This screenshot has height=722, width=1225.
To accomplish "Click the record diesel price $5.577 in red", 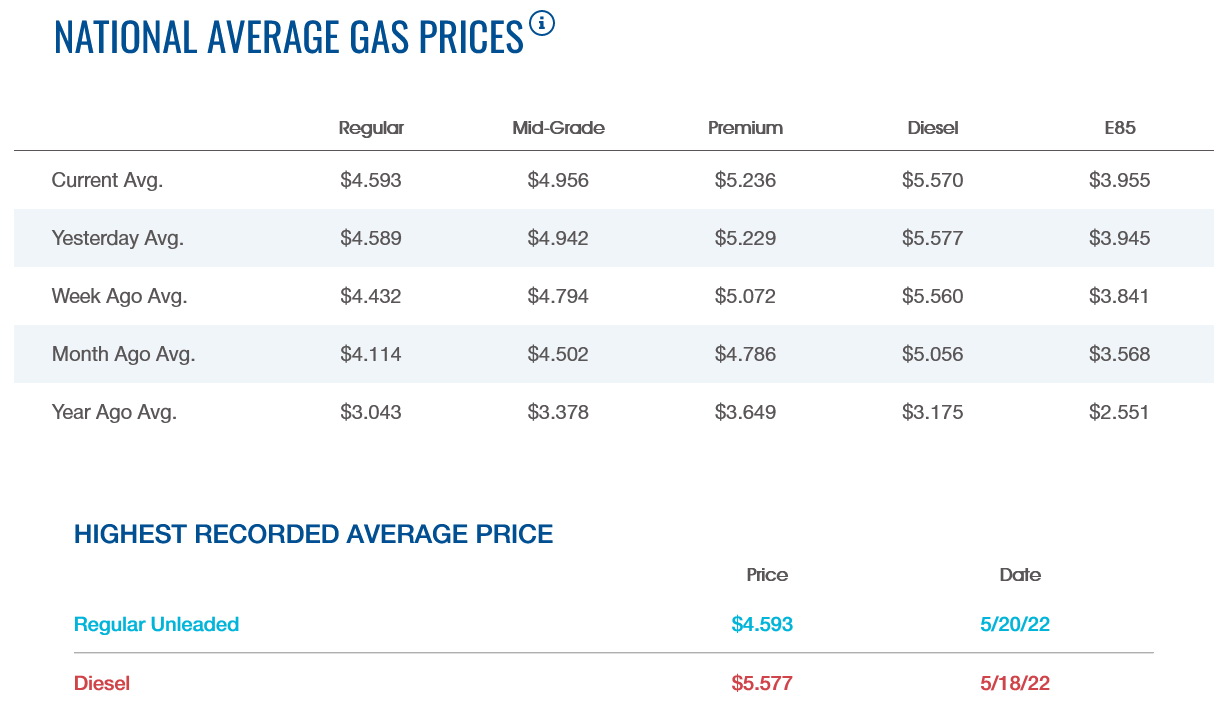I will [x=762, y=684].
